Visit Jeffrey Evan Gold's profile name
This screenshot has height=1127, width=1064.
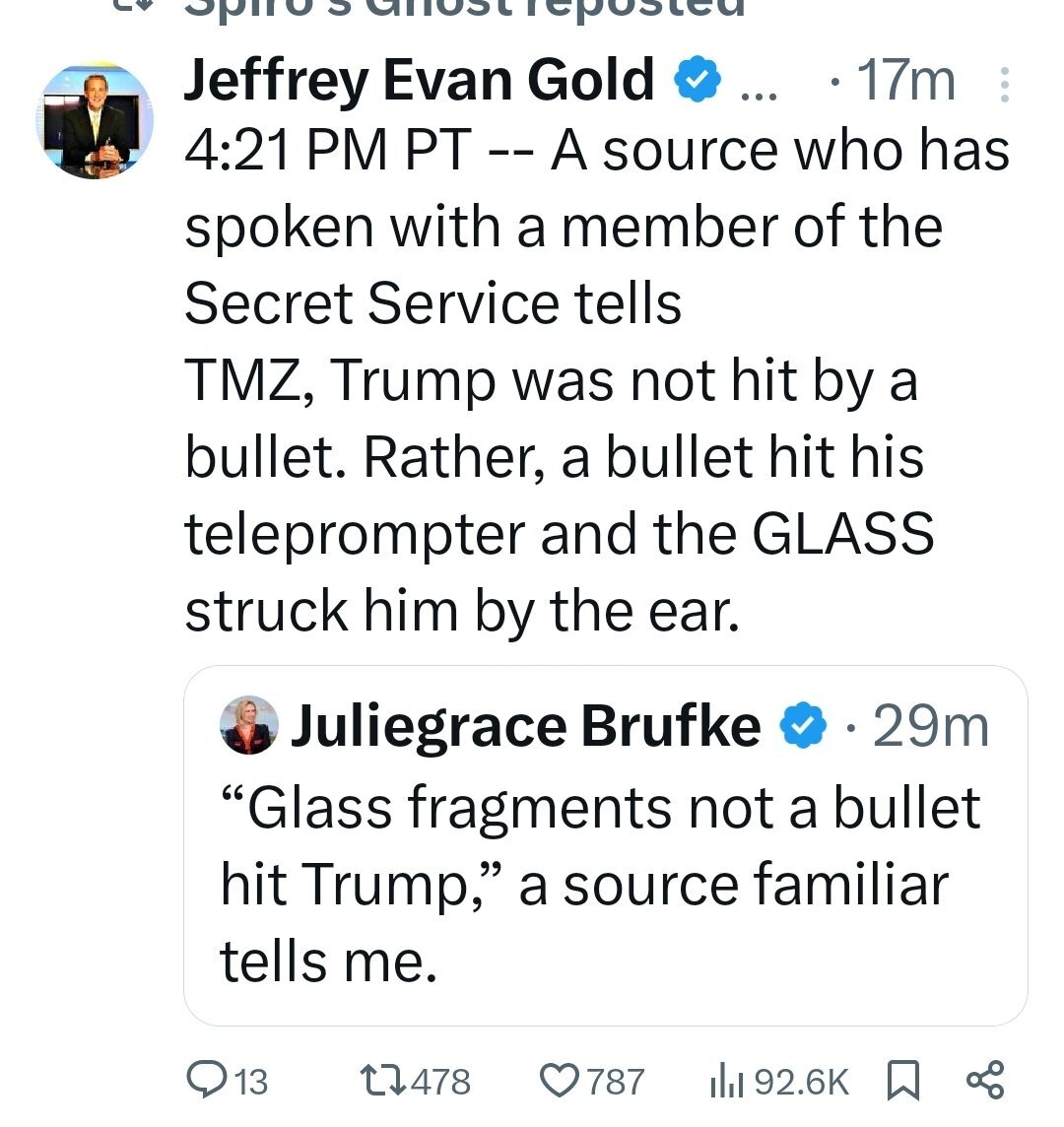click(419, 81)
